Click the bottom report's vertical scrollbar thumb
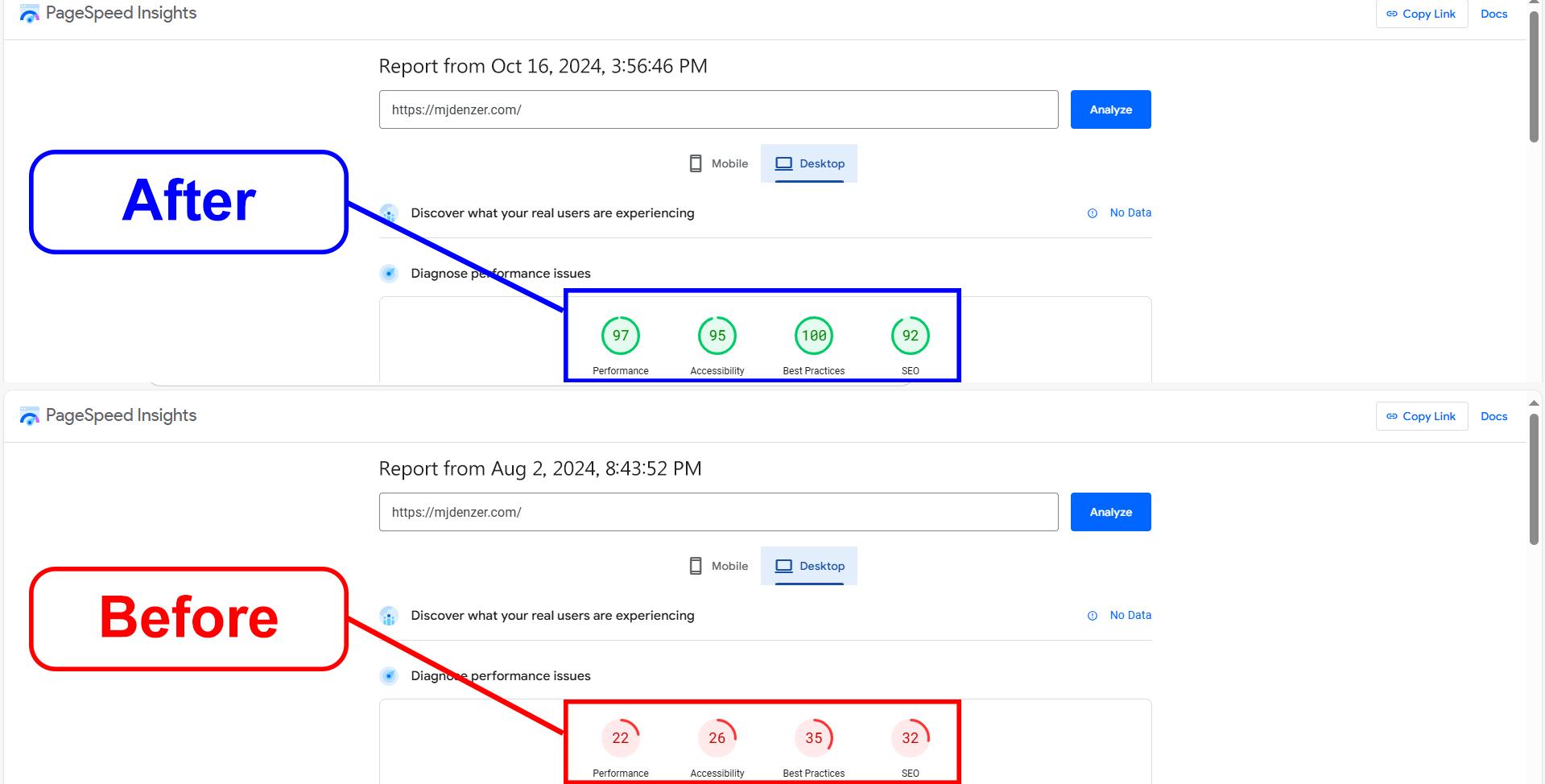The image size is (1545, 784). tap(1535, 479)
